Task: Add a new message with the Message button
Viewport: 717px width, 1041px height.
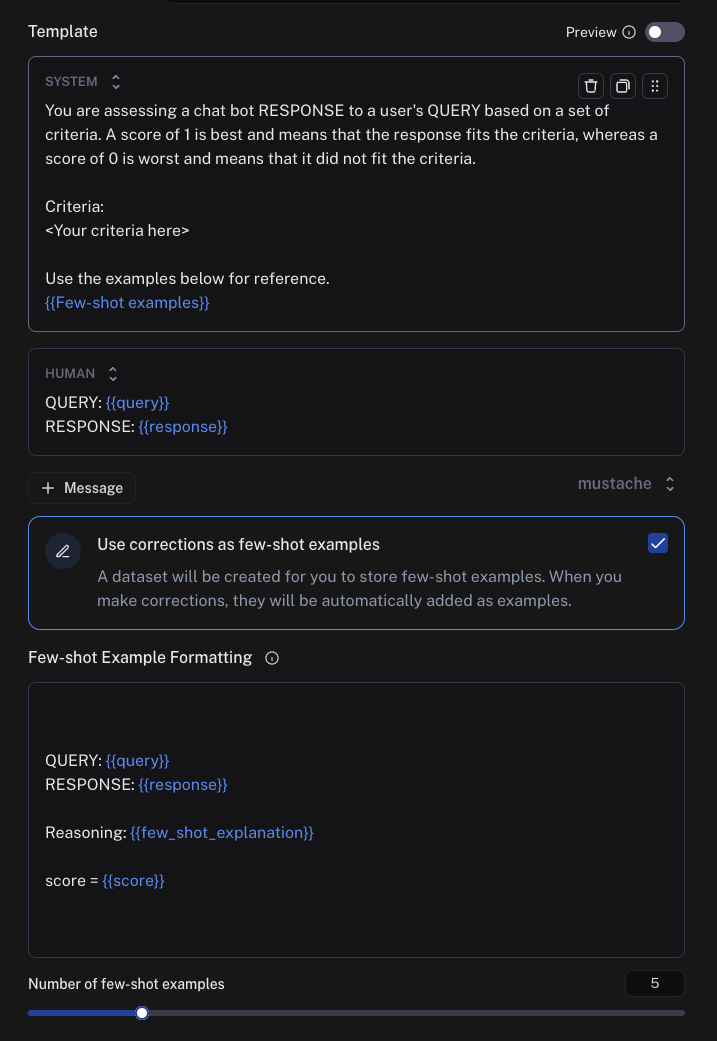Action: (82, 488)
